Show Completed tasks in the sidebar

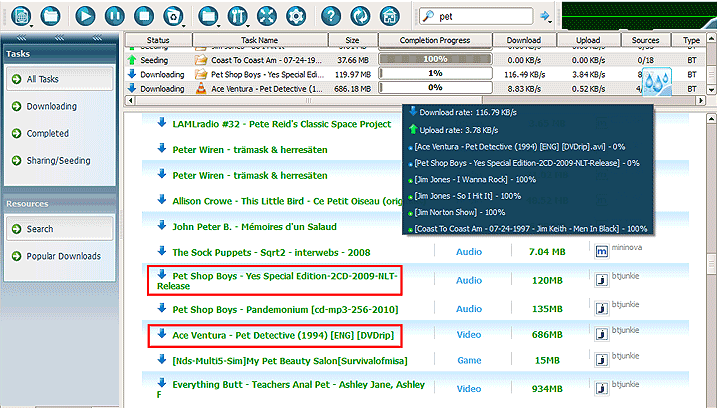[x=47, y=134]
